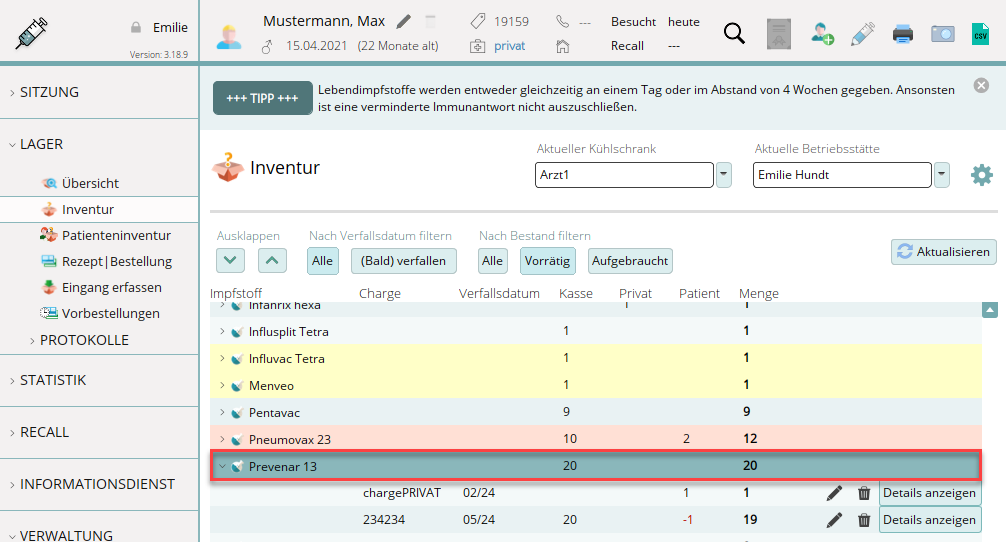Delete batch 234234
The width and height of the screenshot is (1006, 542).
pyautogui.click(x=864, y=520)
